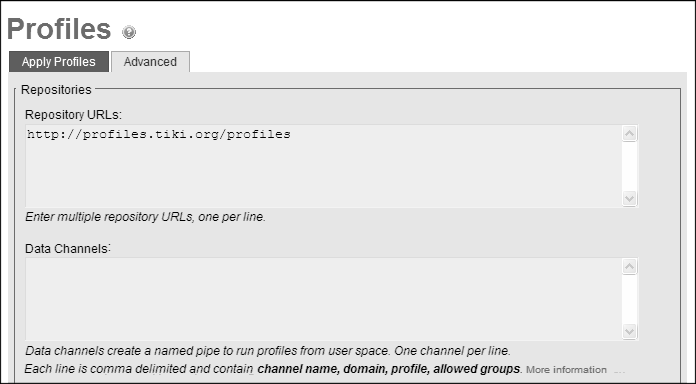Open the help icon beside Profiles heading
Screen dimensions: 696x384
pos(129,32)
